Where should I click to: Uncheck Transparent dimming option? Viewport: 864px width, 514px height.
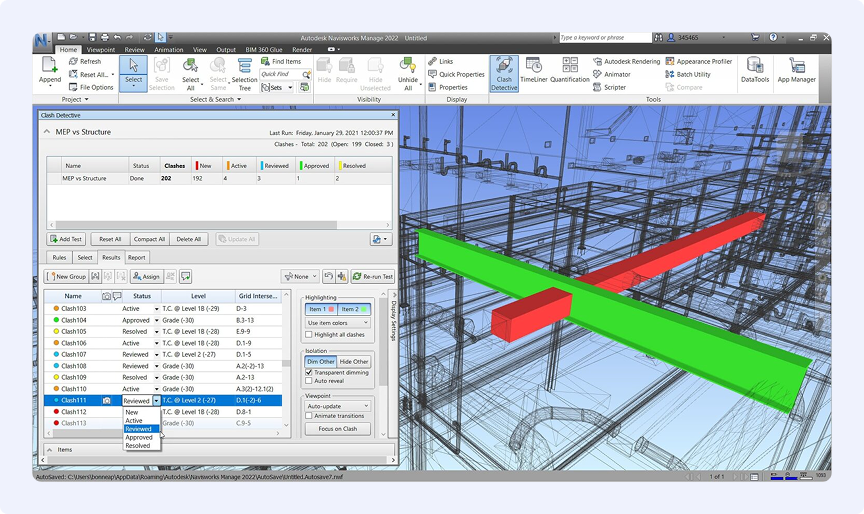(308, 372)
